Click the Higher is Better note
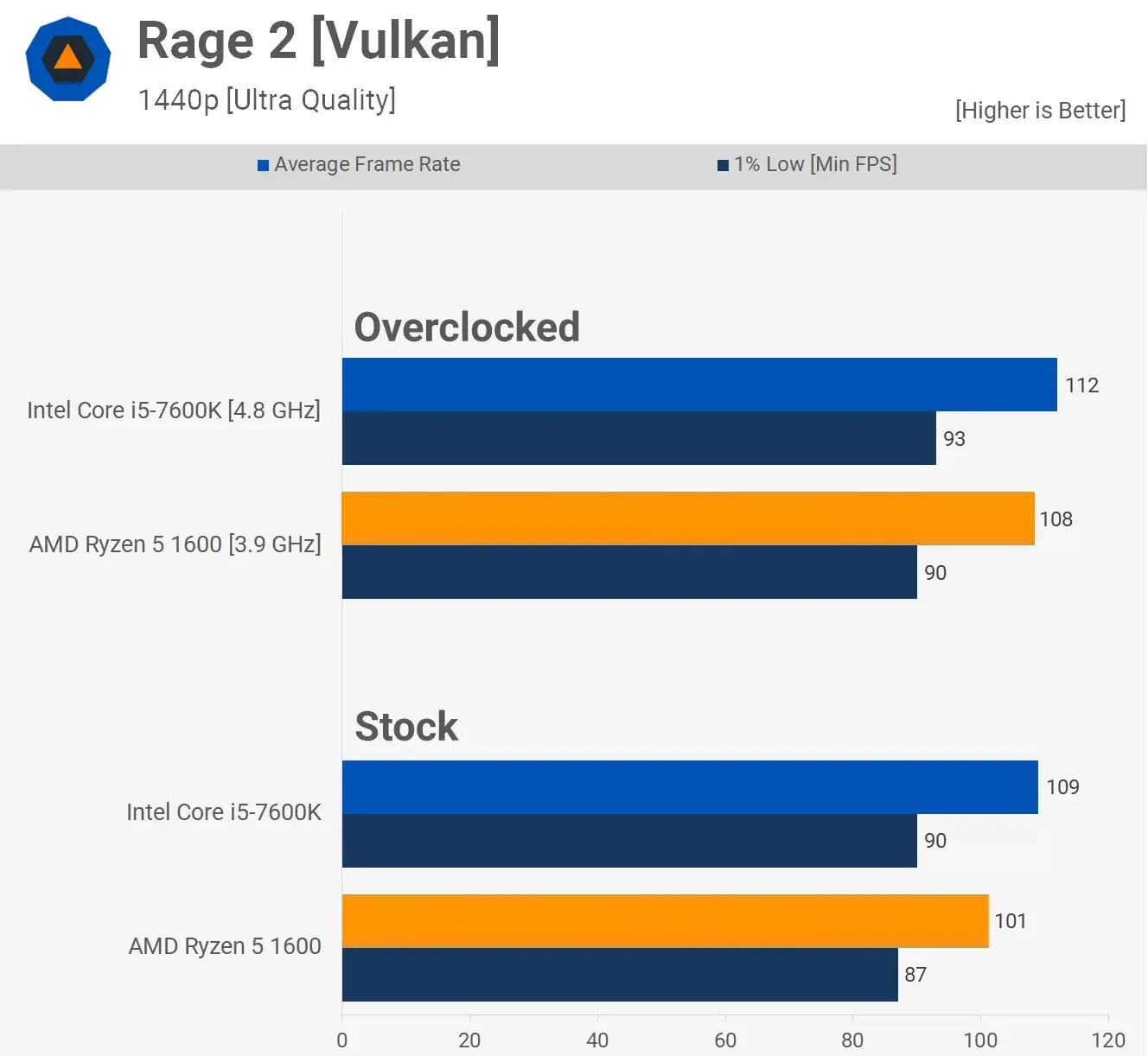 (1040, 111)
